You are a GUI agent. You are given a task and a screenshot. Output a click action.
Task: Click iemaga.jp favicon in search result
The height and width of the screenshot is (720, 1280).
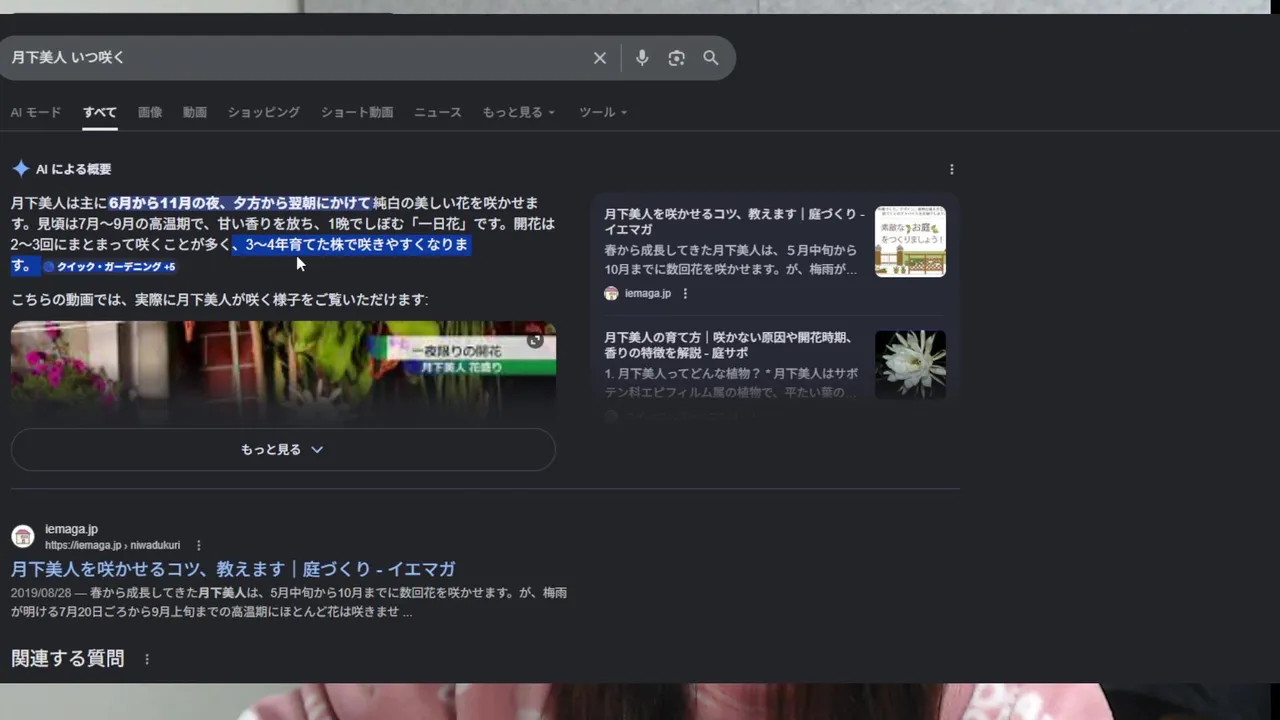(x=23, y=536)
